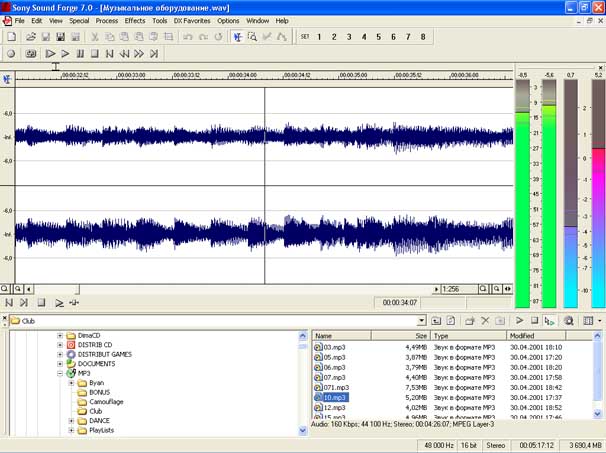Collapse the MP3 tree node
The image size is (606, 453).
[x=60, y=373]
